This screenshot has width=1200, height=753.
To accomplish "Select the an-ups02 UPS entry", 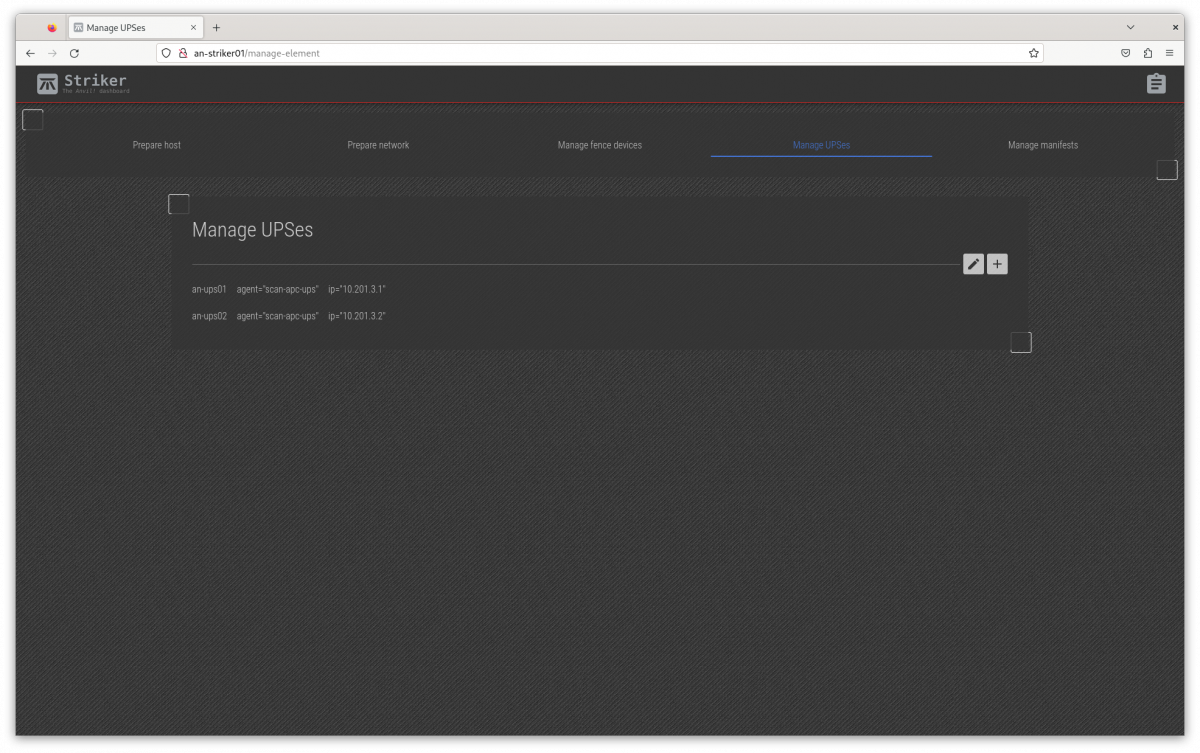I will [209, 316].
